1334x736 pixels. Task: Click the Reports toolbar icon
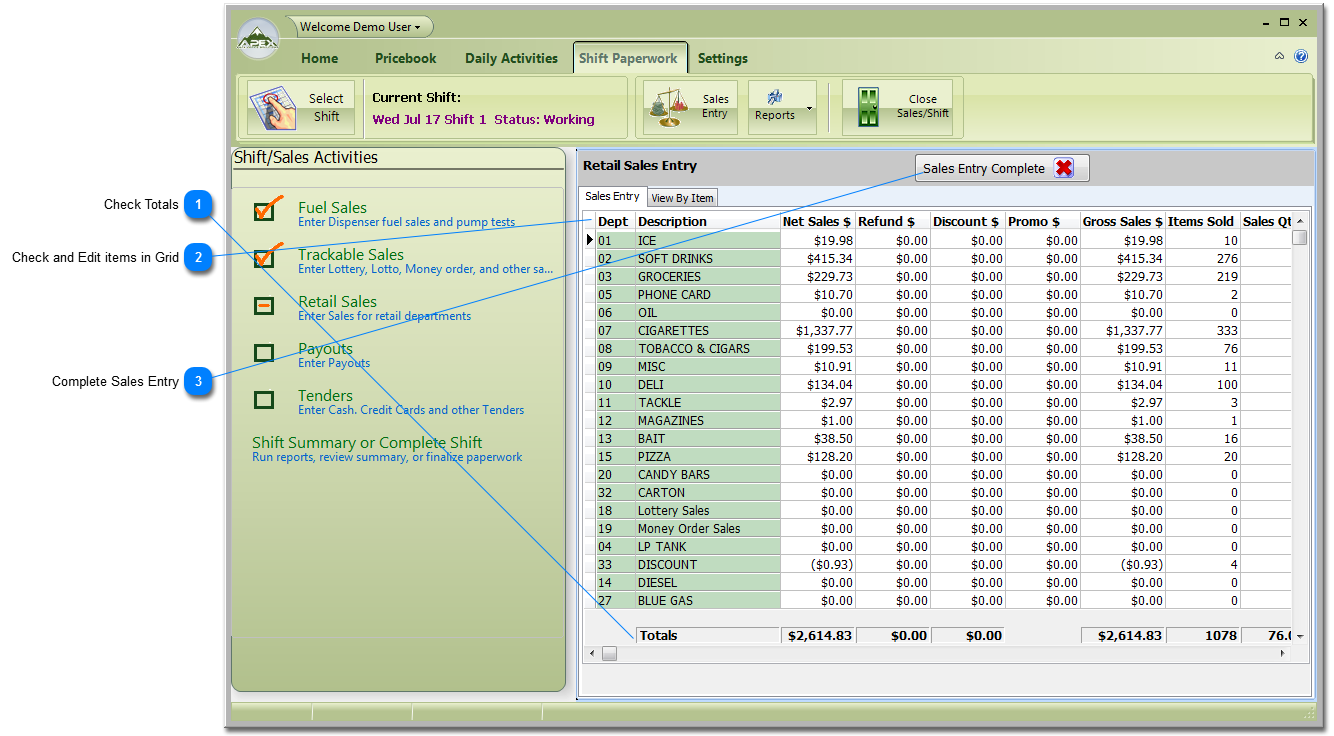point(774,98)
